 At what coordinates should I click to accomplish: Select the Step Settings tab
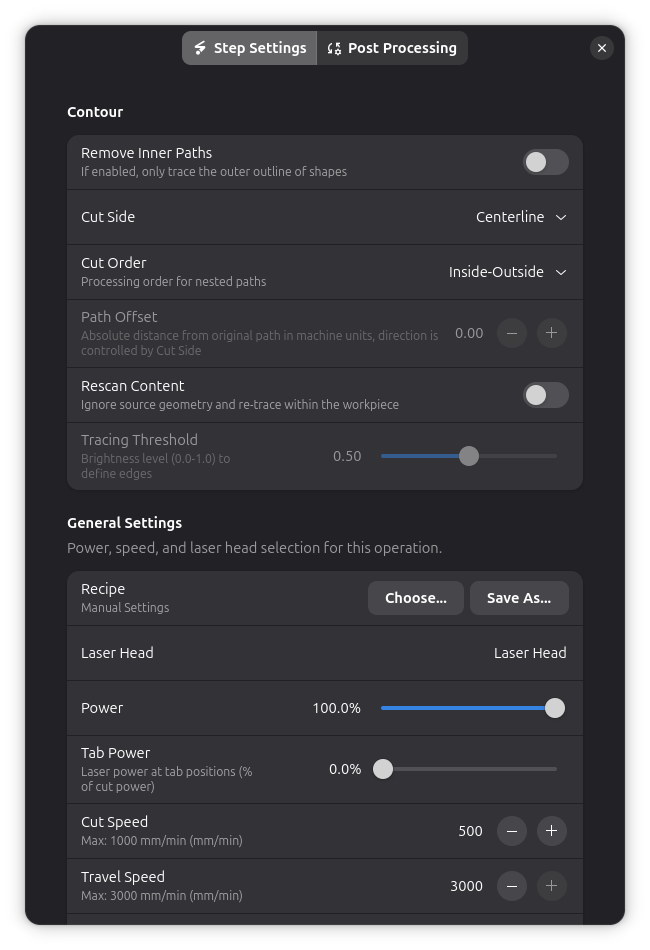click(250, 48)
